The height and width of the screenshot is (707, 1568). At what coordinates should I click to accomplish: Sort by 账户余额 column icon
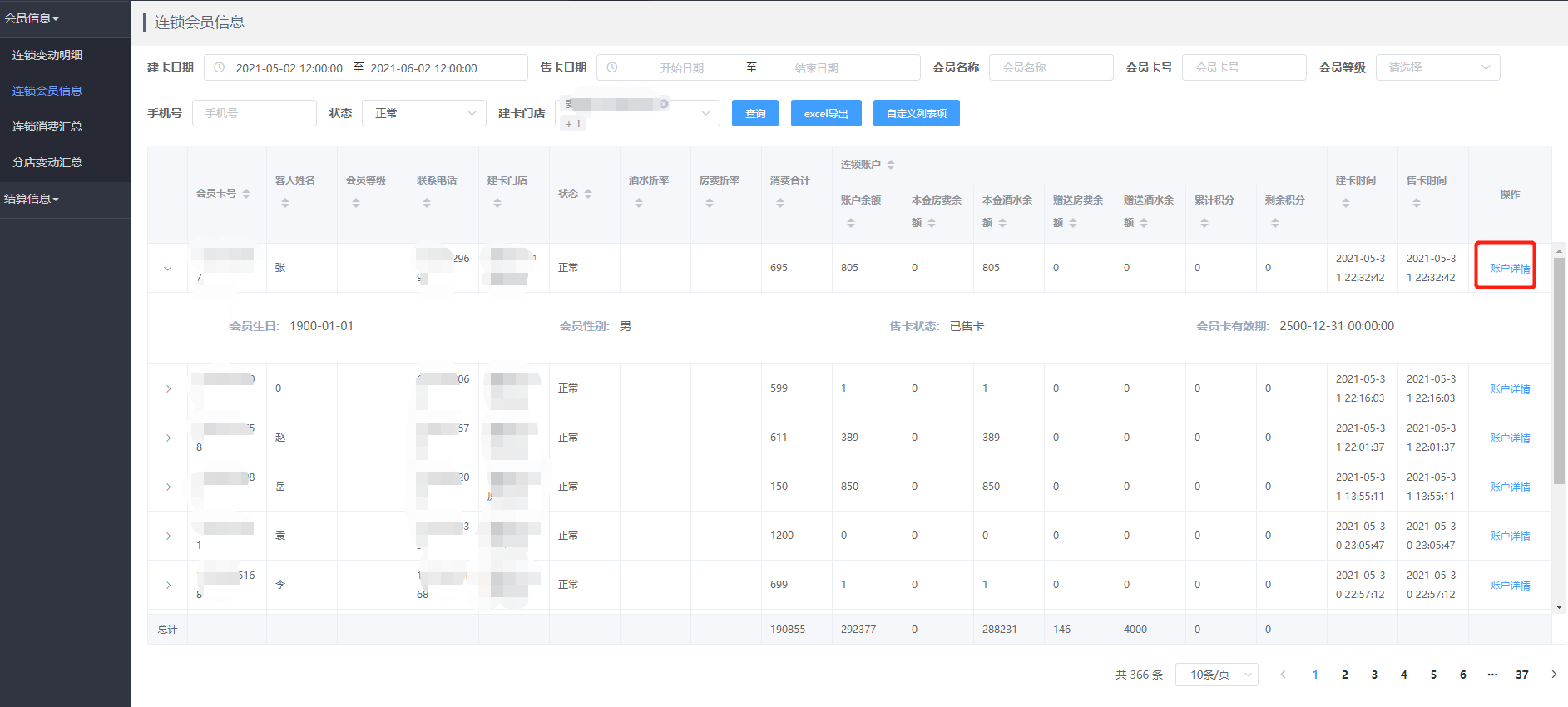(x=851, y=223)
